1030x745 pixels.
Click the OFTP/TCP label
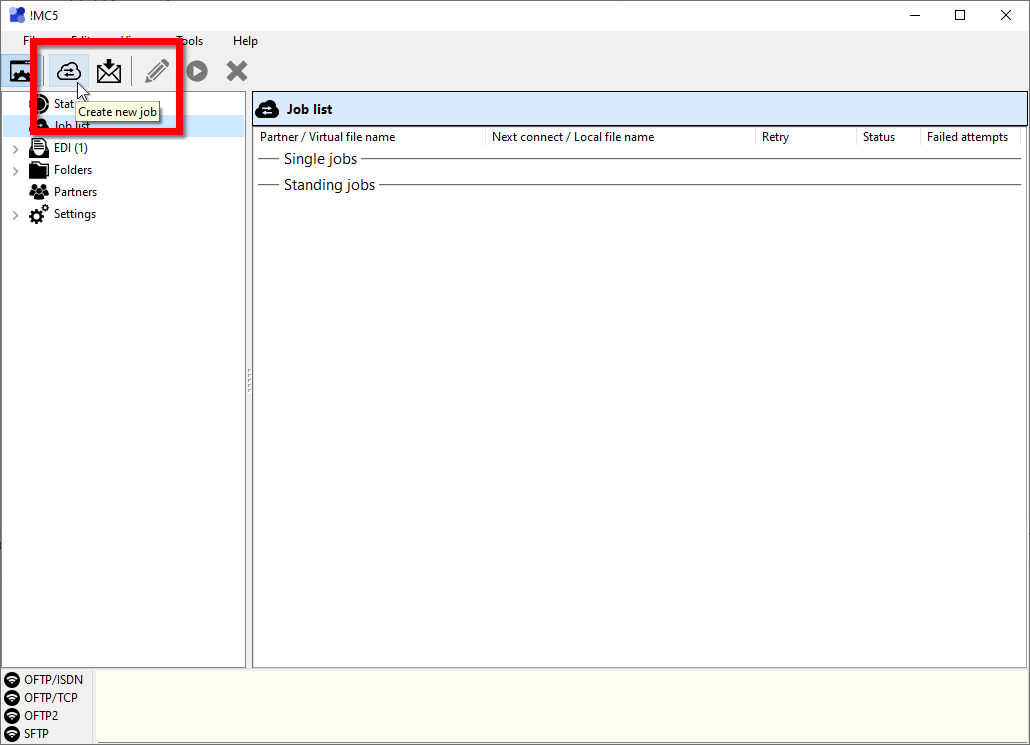[51, 697]
